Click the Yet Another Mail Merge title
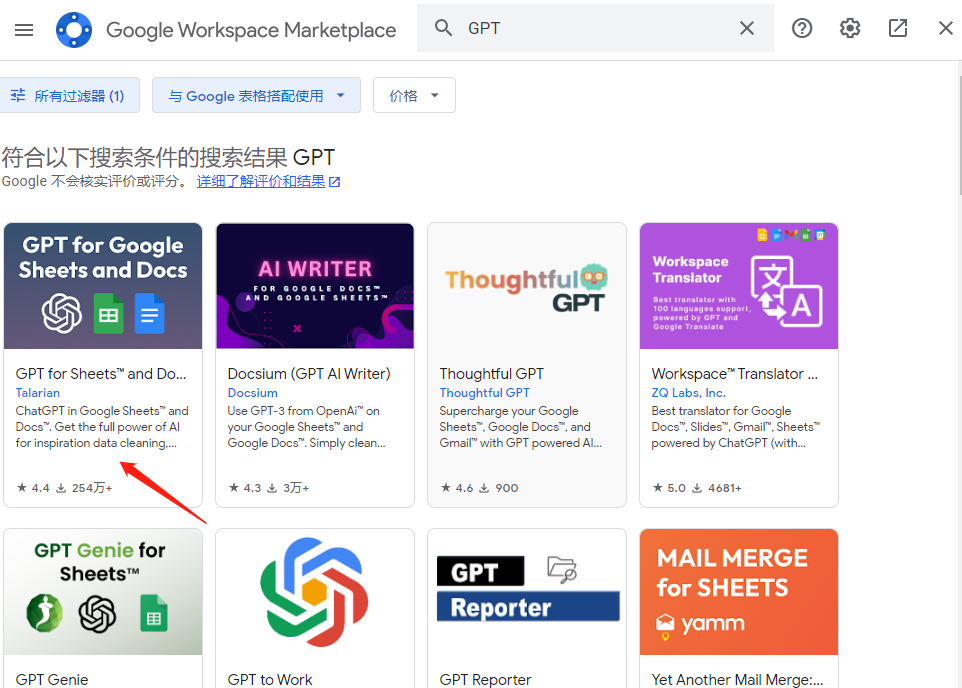 pos(737,679)
